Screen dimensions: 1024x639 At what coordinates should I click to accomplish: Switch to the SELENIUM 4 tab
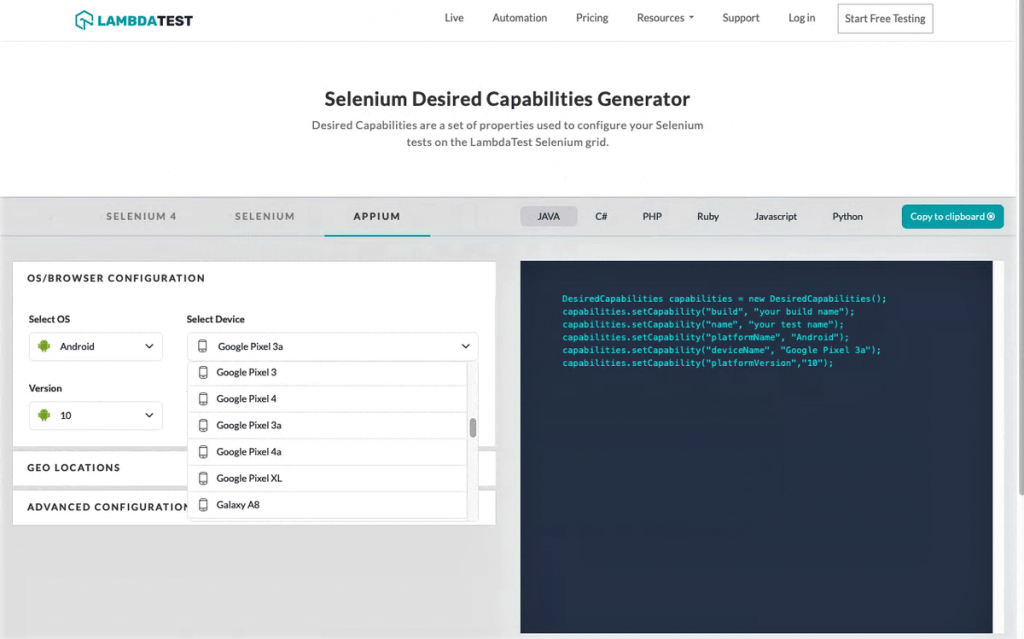tap(140, 216)
